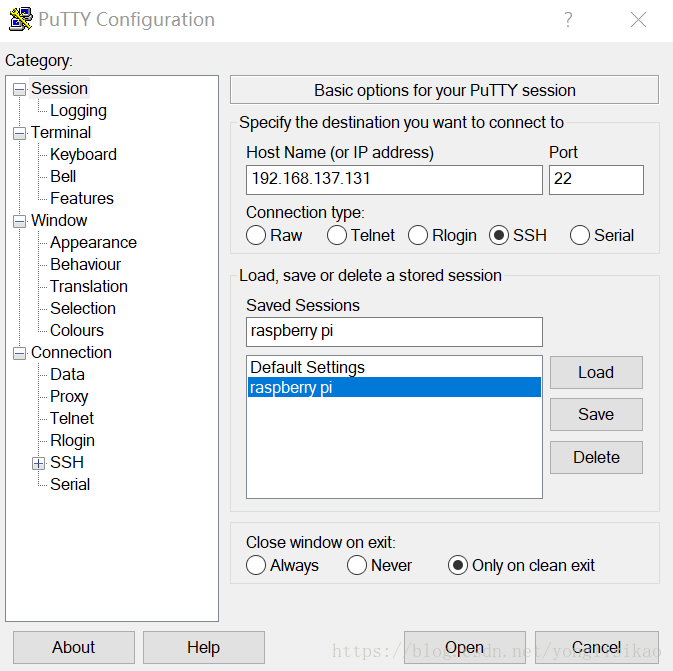Click the Port input field
The width and height of the screenshot is (673, 671).
596,179
